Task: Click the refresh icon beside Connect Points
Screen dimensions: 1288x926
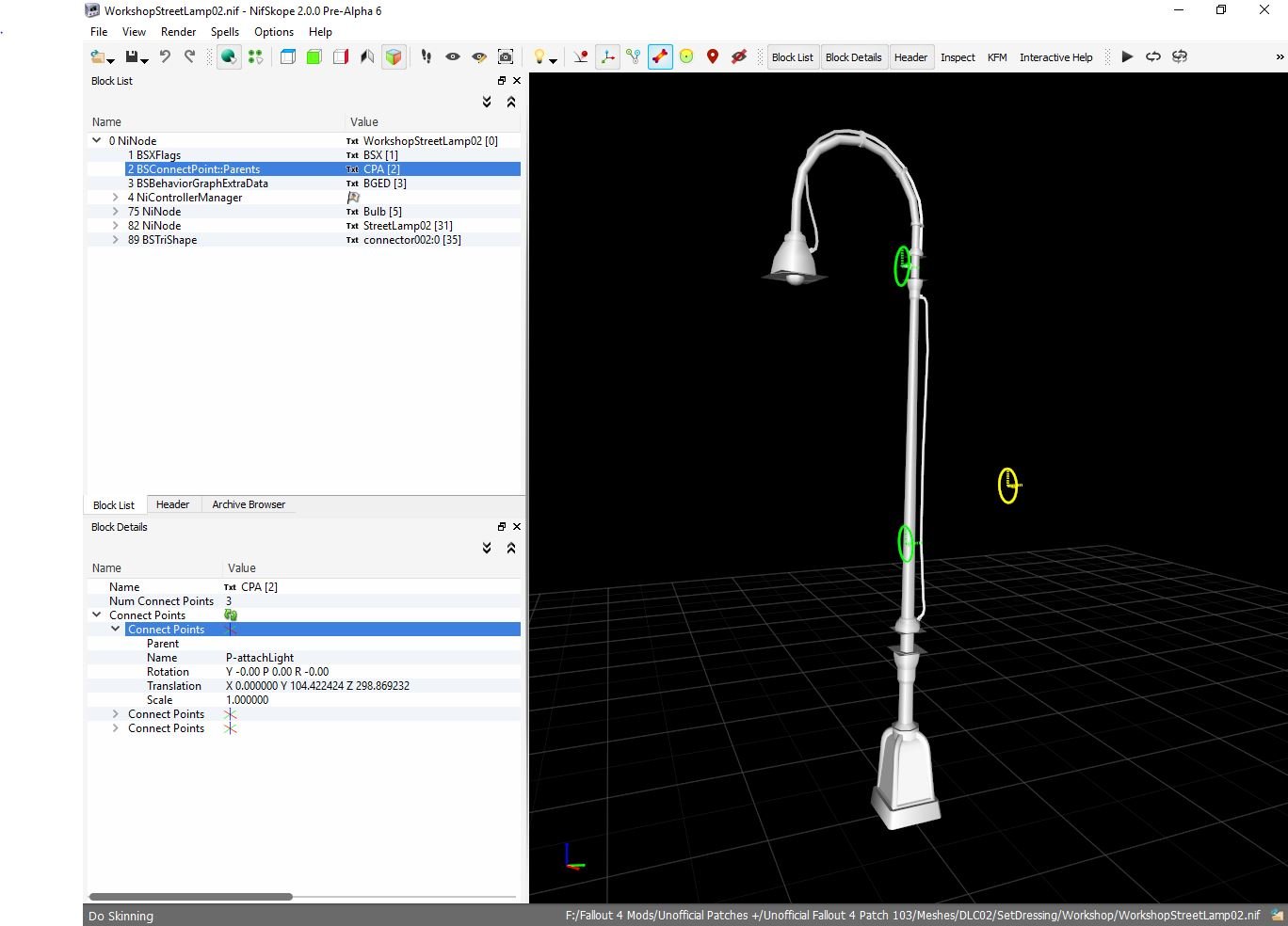Action: tap(231, 615)
